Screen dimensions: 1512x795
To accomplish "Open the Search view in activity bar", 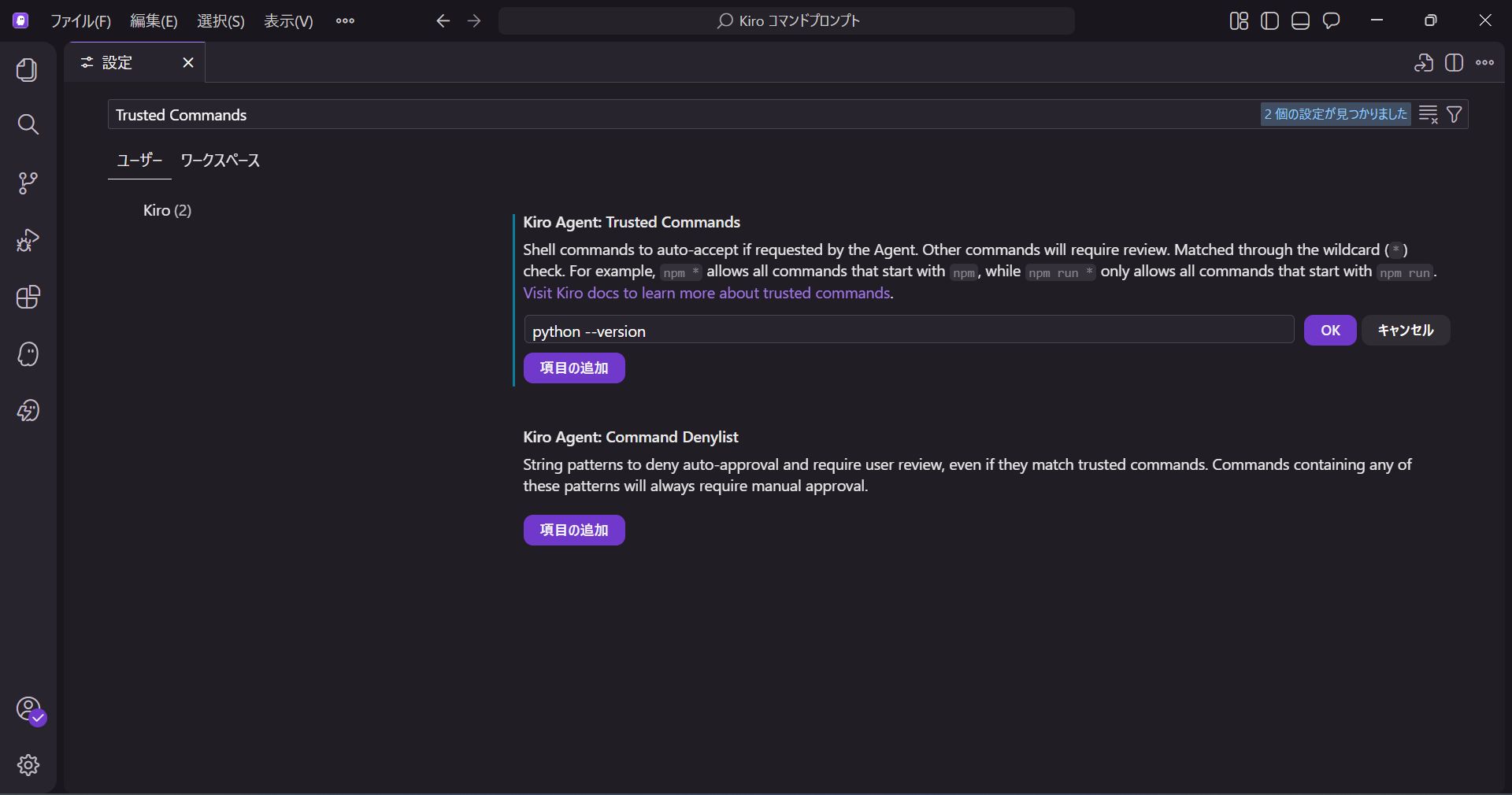I will pos(28,124).
